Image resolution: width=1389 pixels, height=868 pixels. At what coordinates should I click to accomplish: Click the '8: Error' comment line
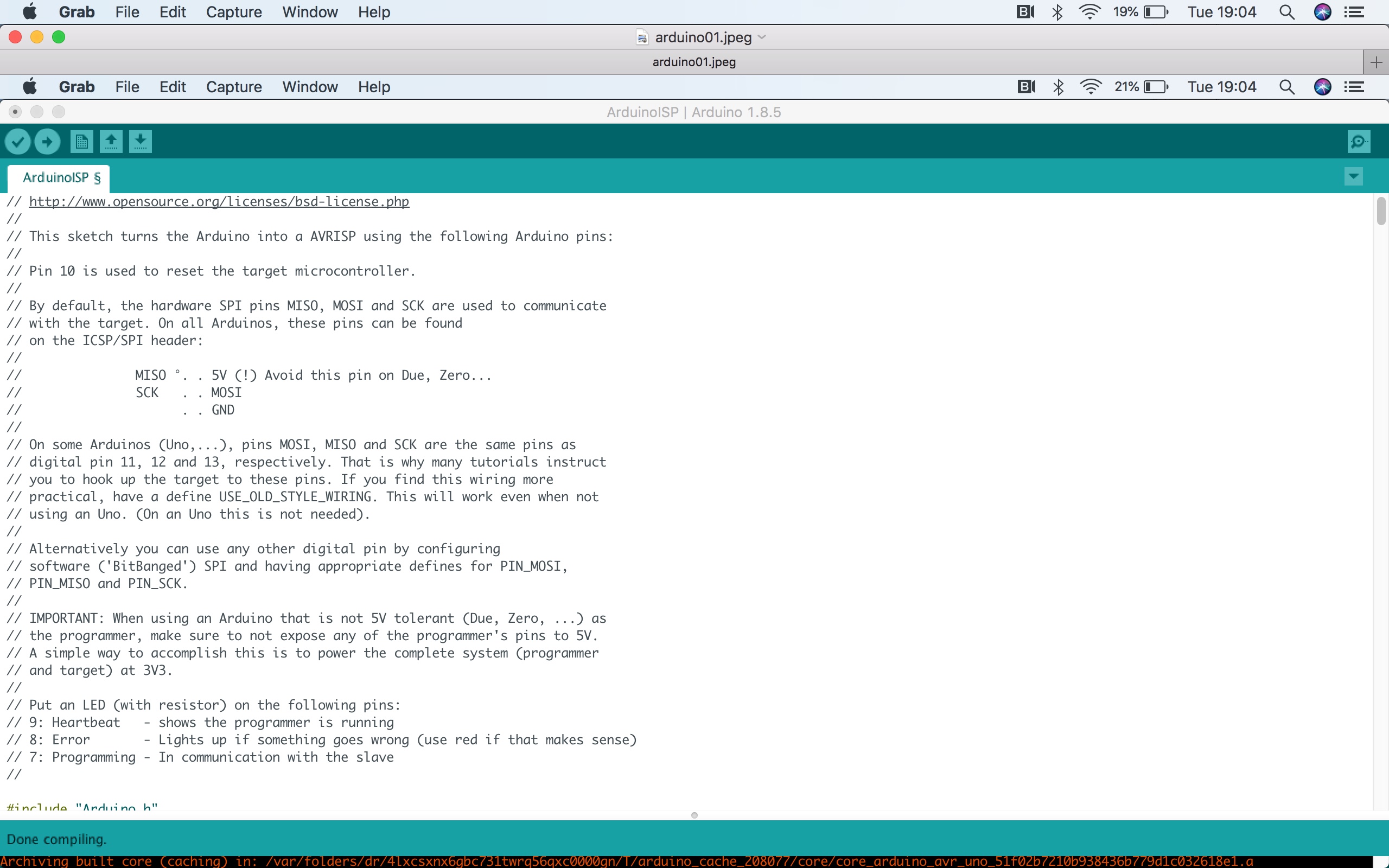click(322, 739)
